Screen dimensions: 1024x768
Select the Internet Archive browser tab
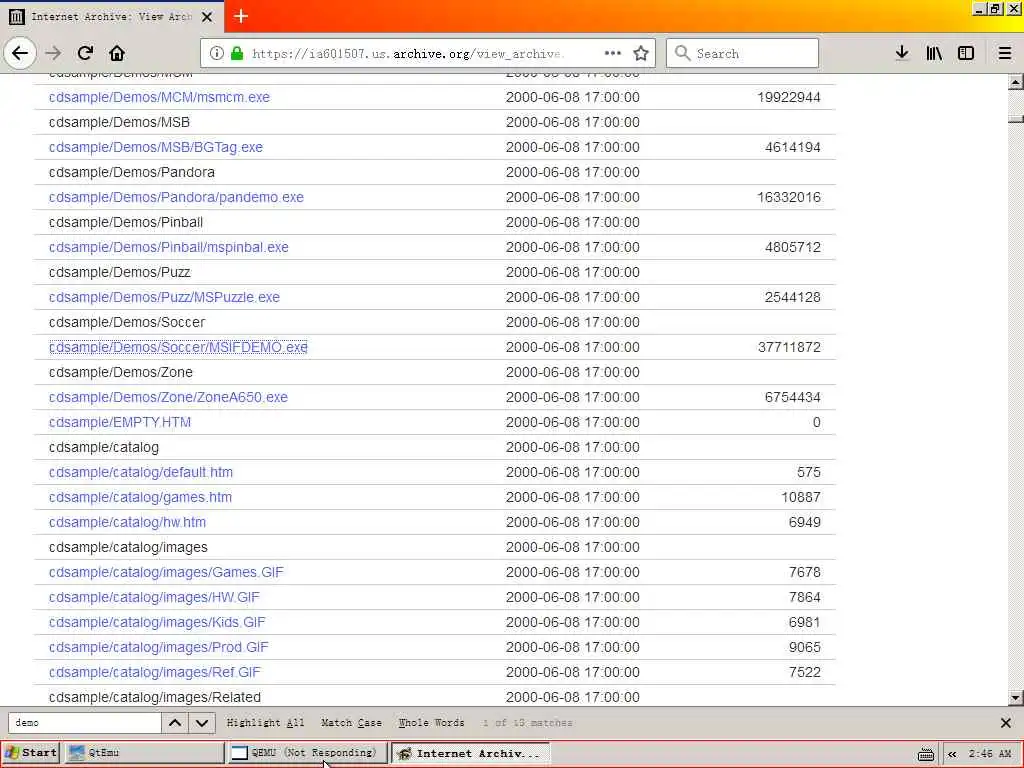point(112,17)
